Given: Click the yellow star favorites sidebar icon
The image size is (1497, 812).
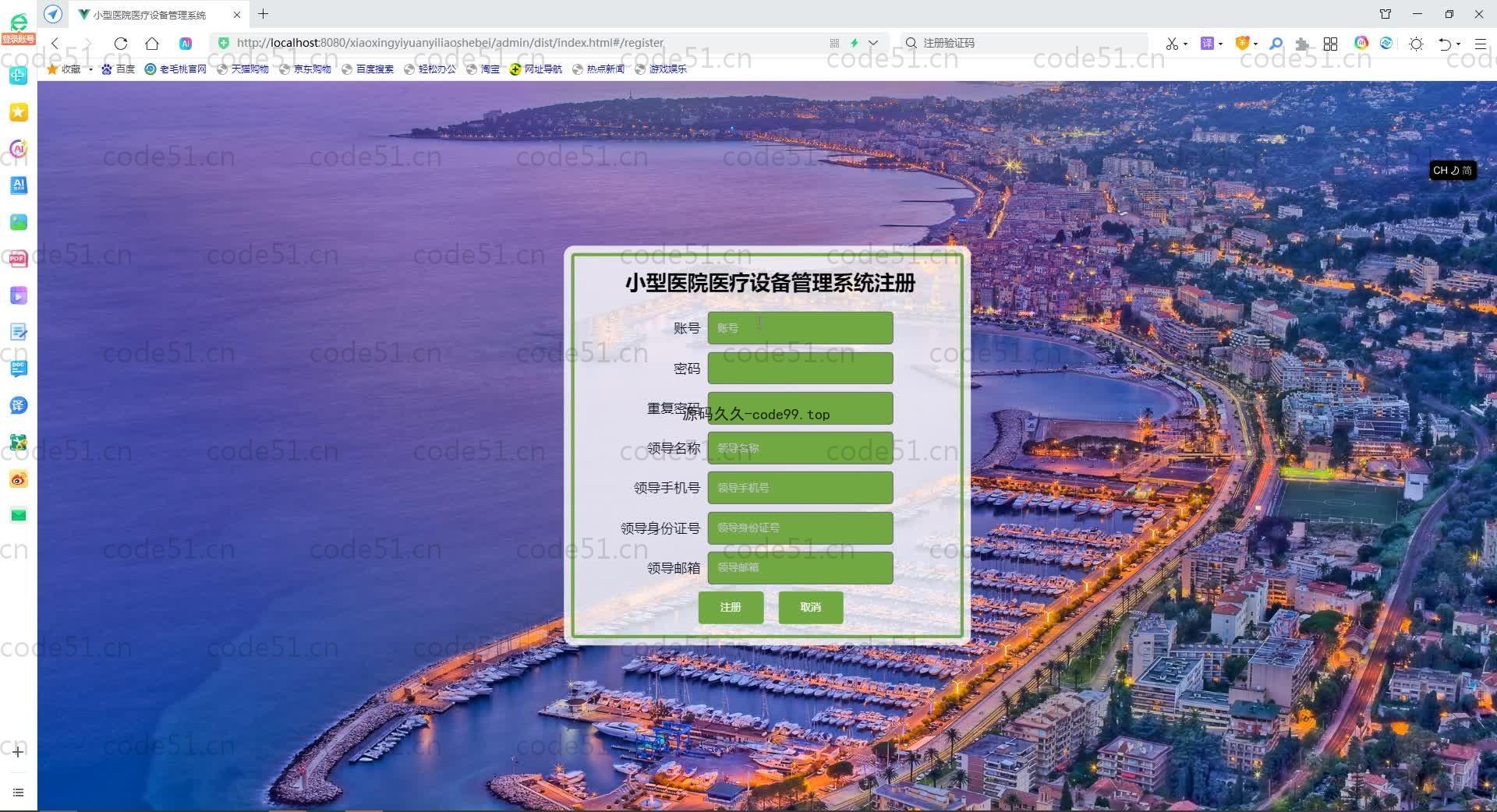Looking at the screenshot, I should click(x=19, y=112).
